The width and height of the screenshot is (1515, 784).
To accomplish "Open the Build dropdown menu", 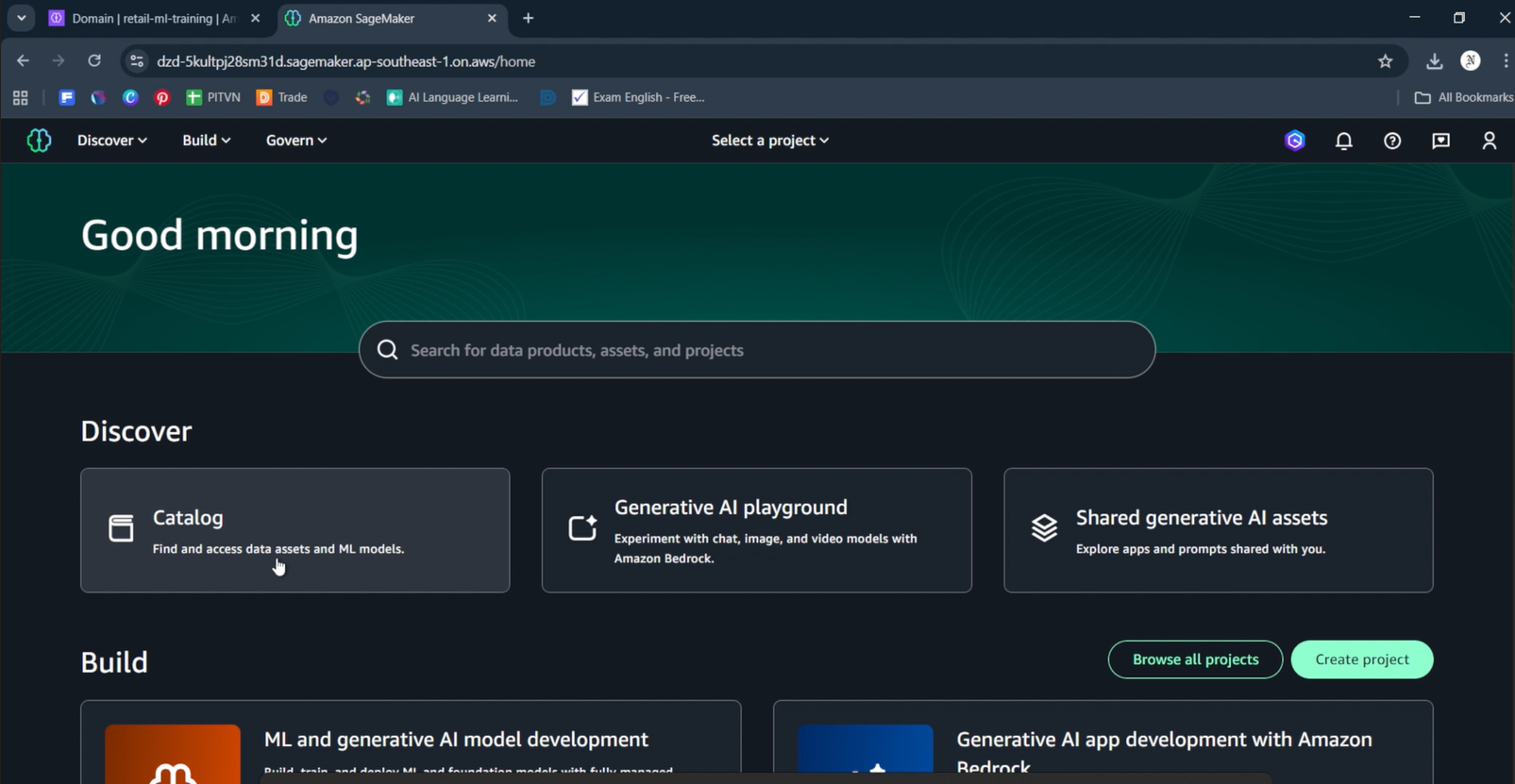I will point(206,141).
